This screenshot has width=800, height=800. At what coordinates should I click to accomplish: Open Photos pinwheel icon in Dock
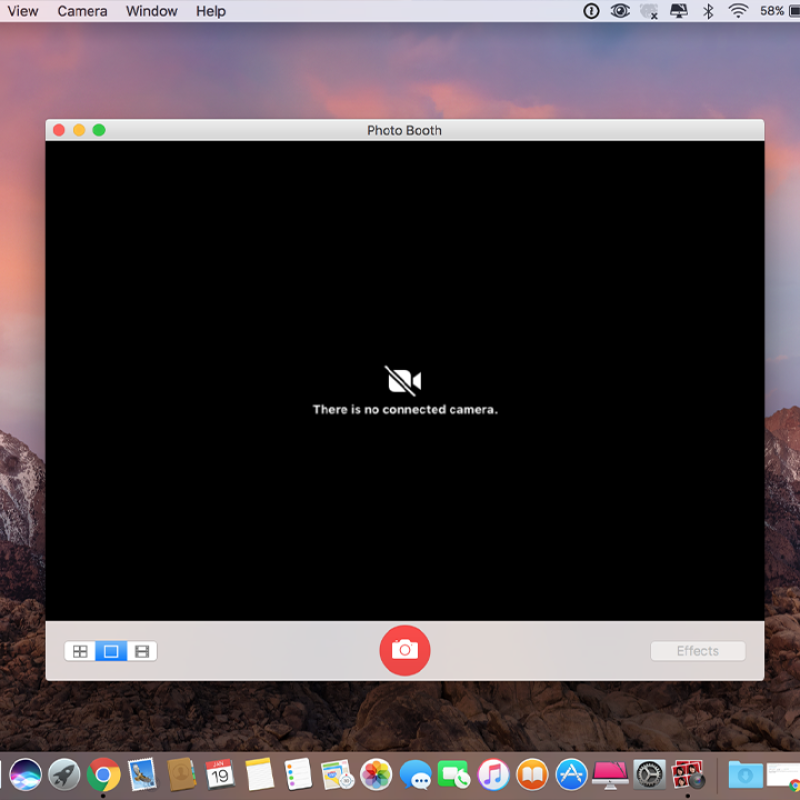click(x=376, y=774)
